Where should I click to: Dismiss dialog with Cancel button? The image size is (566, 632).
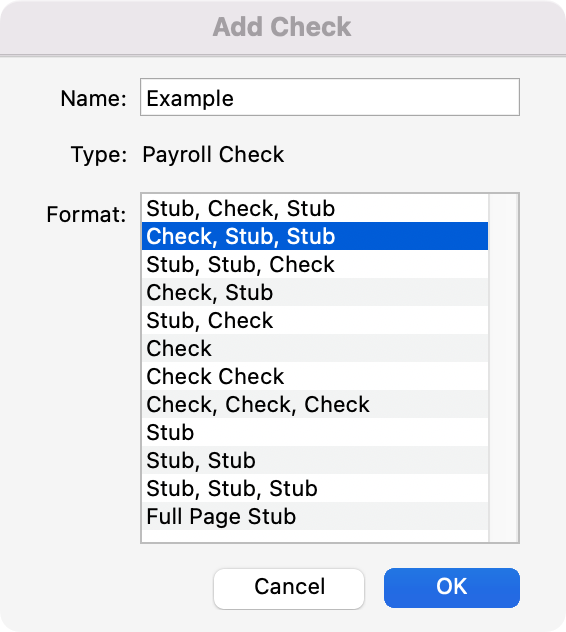click(289, 588)
